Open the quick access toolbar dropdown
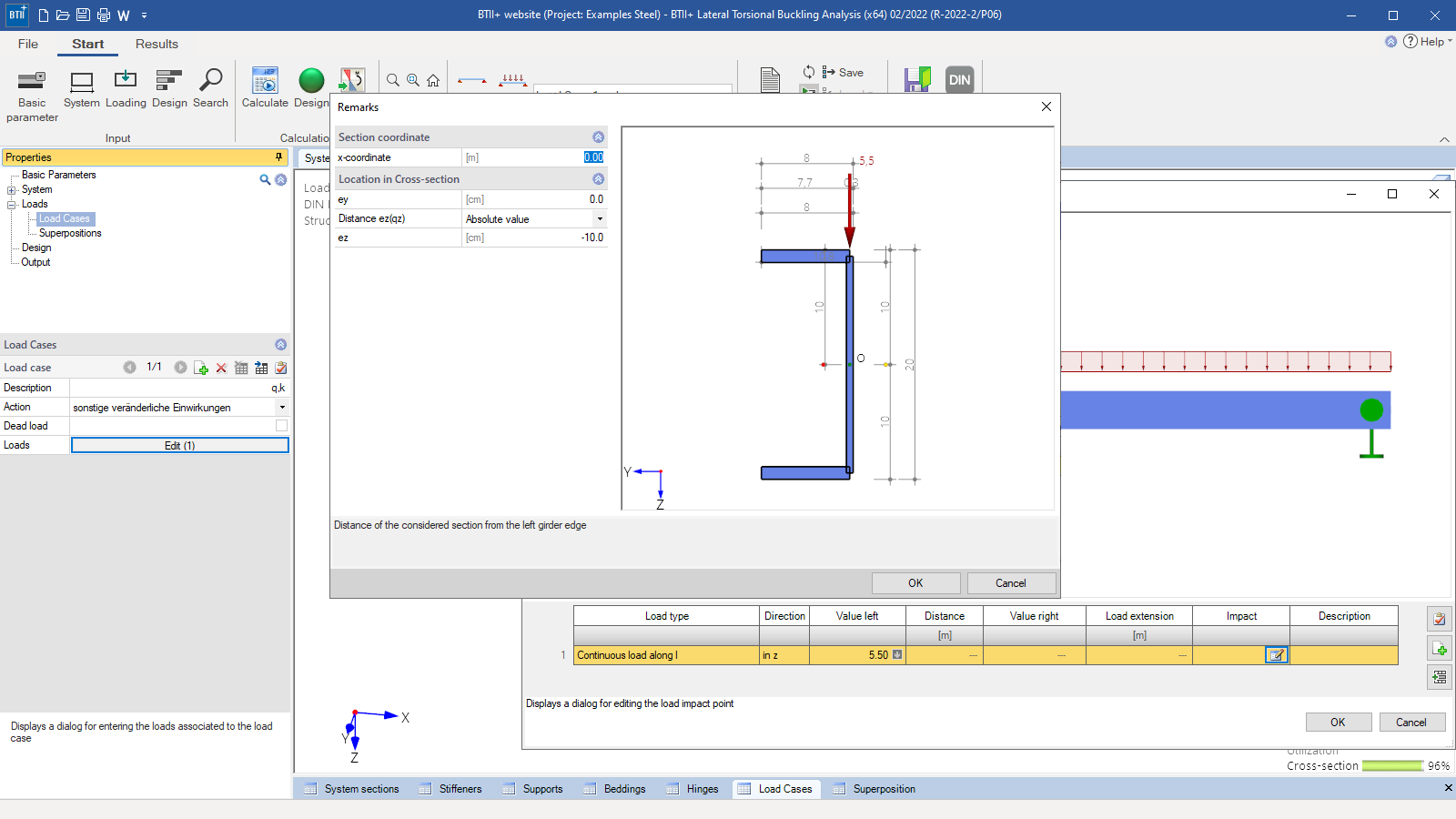Screen dimensions: 1456x819 (x=144, y=15)
